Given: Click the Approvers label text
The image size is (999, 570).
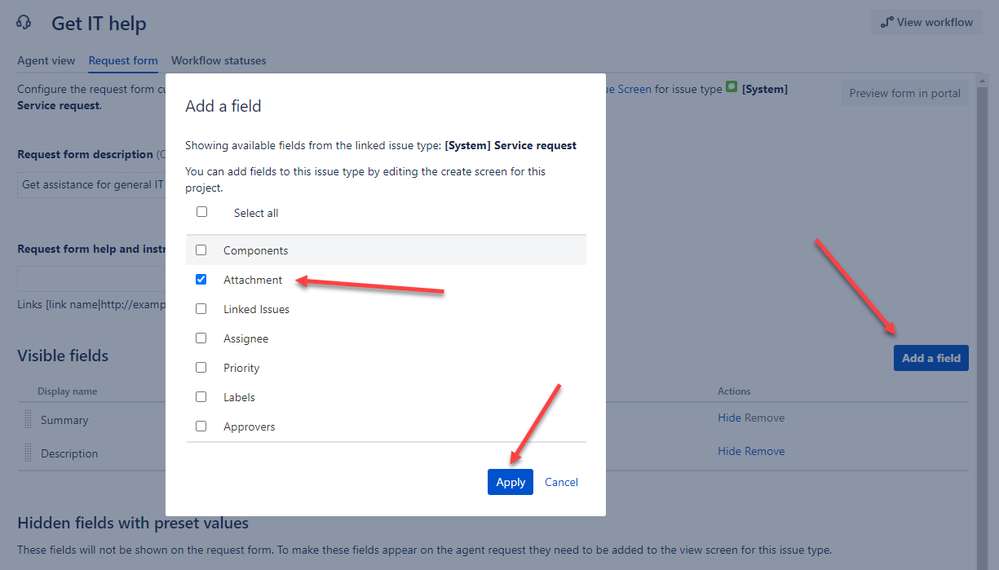Looking at the screenshot, I should [x=249, y=427].
